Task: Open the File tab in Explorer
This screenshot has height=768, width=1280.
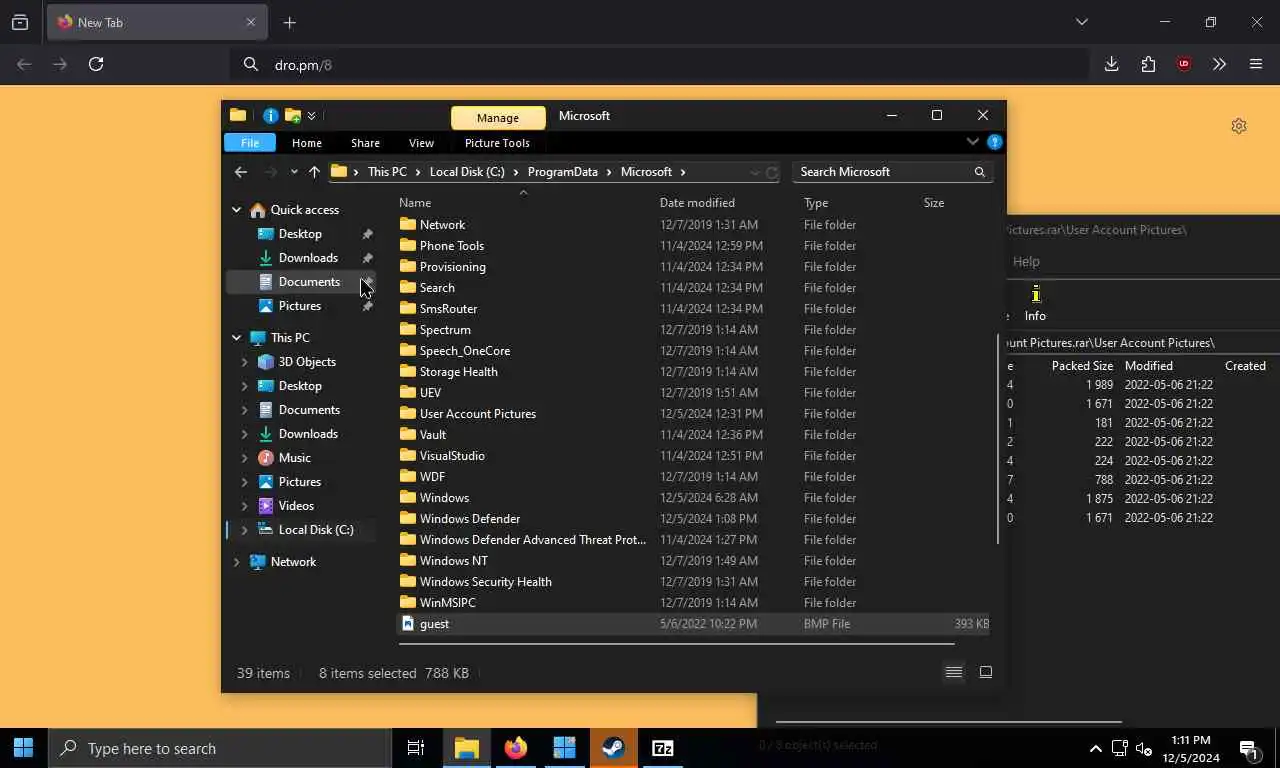Action: click(250, 143)
